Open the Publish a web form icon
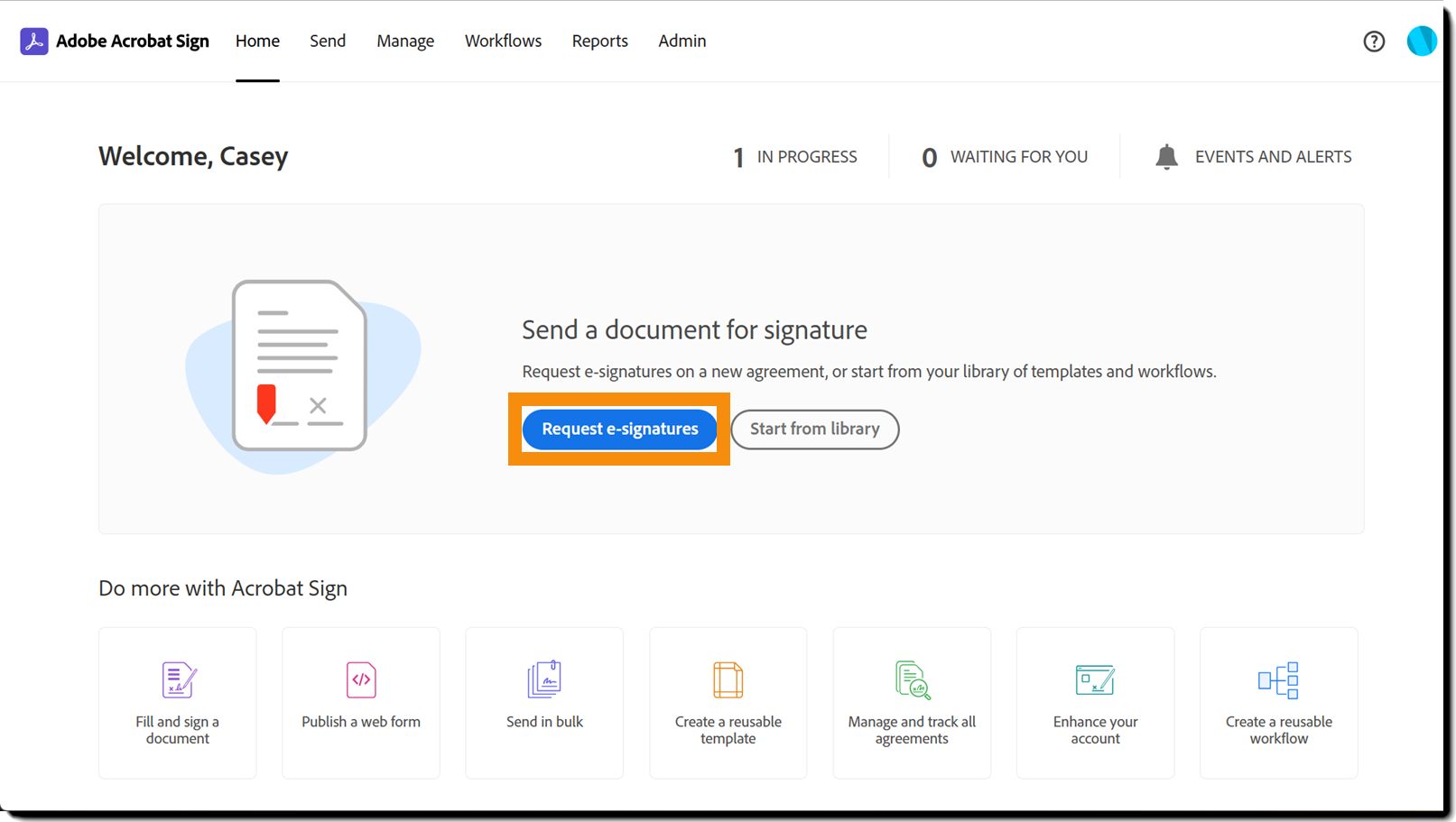1456x822 pixels. (361, 680)
